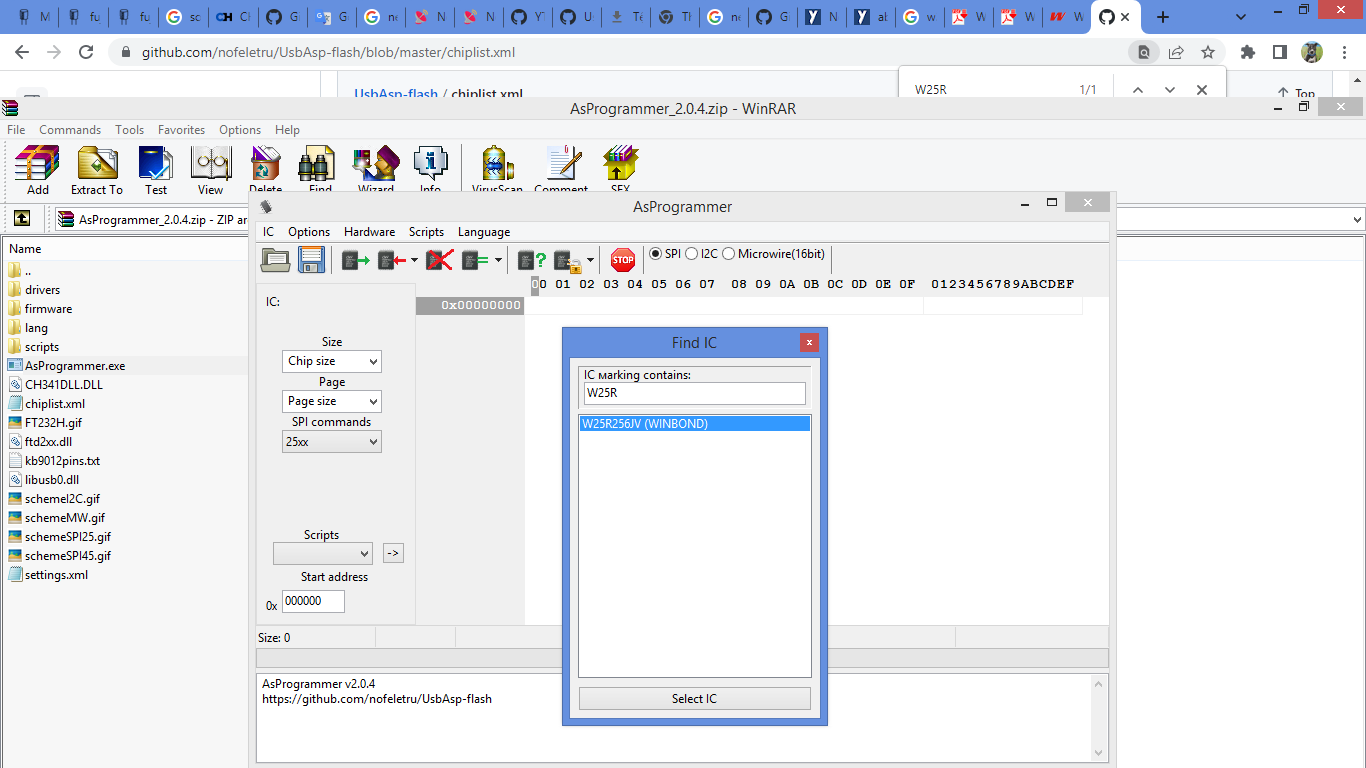Select AsProgrammer.exe in WinRAR file list
Viewport: 1366px width, 768px height.
pos(75,366)
